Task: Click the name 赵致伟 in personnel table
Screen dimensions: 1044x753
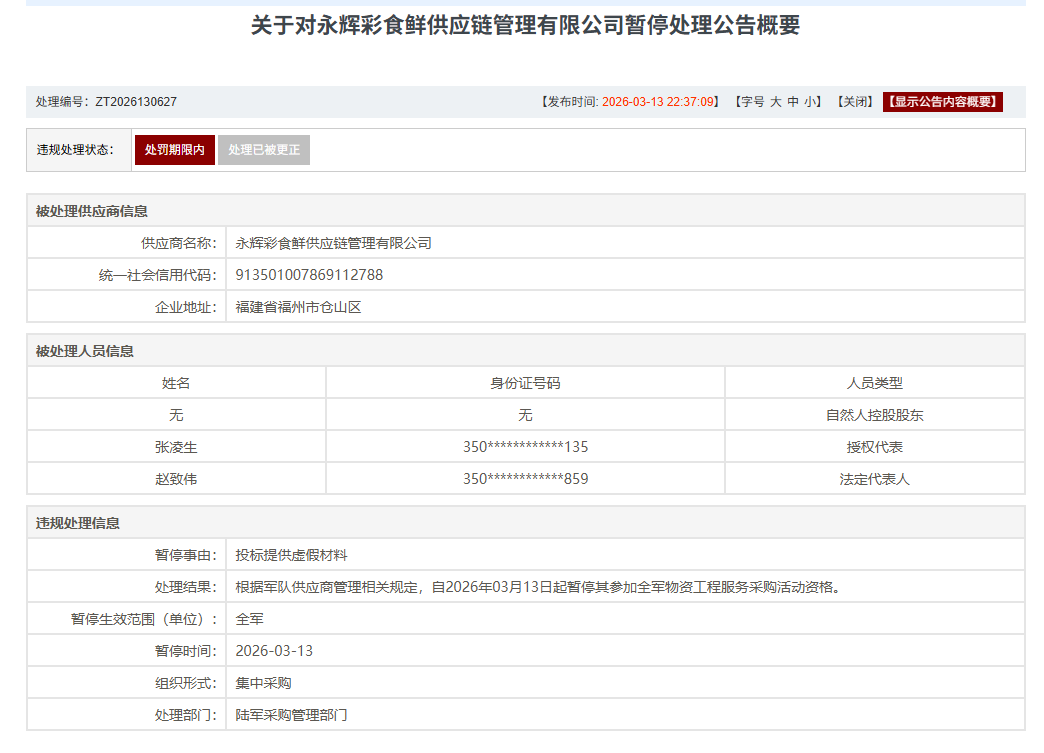Action: coord(176,479)
